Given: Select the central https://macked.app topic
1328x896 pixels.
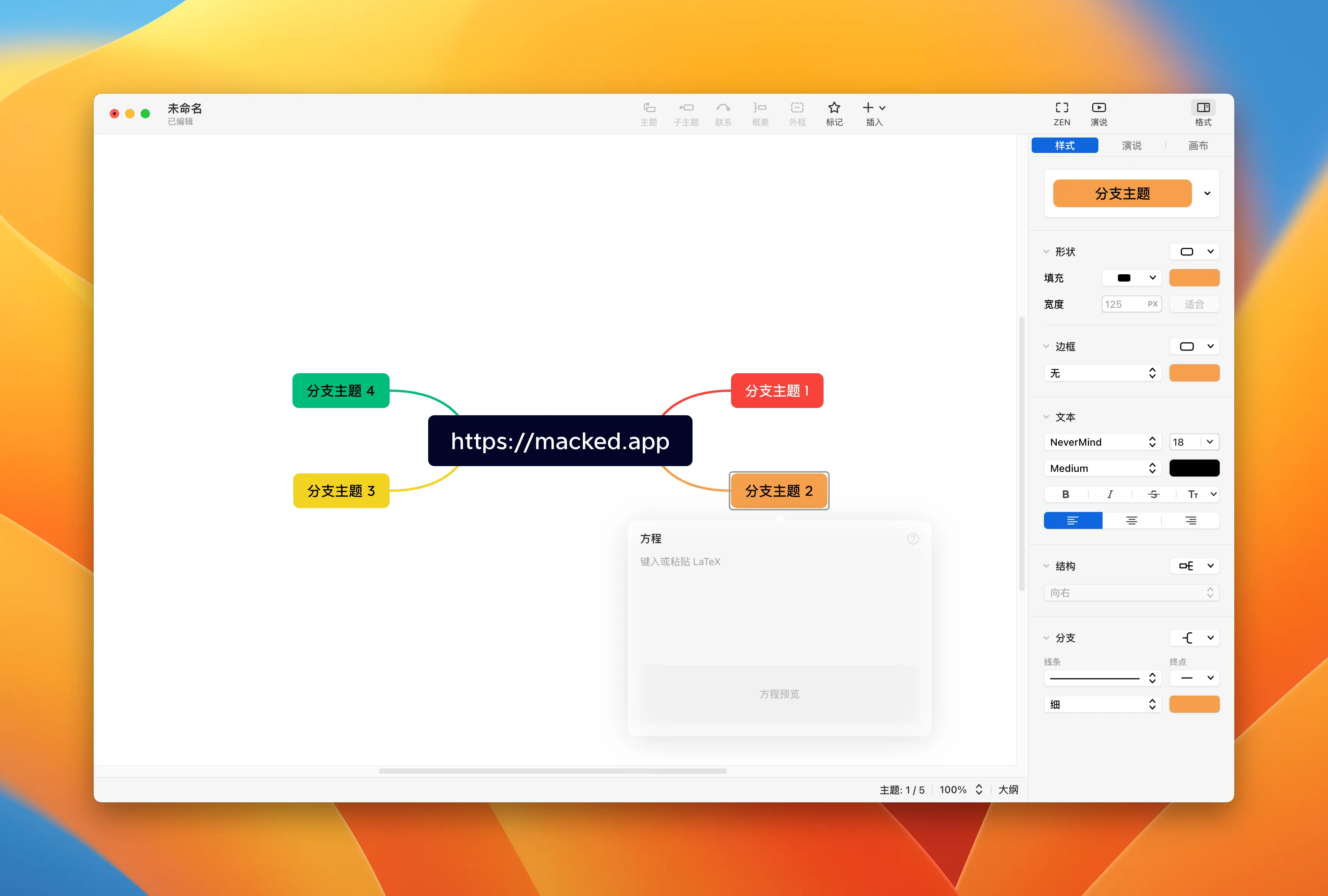Looking at the screenshot, I should [x=560, y=441].
